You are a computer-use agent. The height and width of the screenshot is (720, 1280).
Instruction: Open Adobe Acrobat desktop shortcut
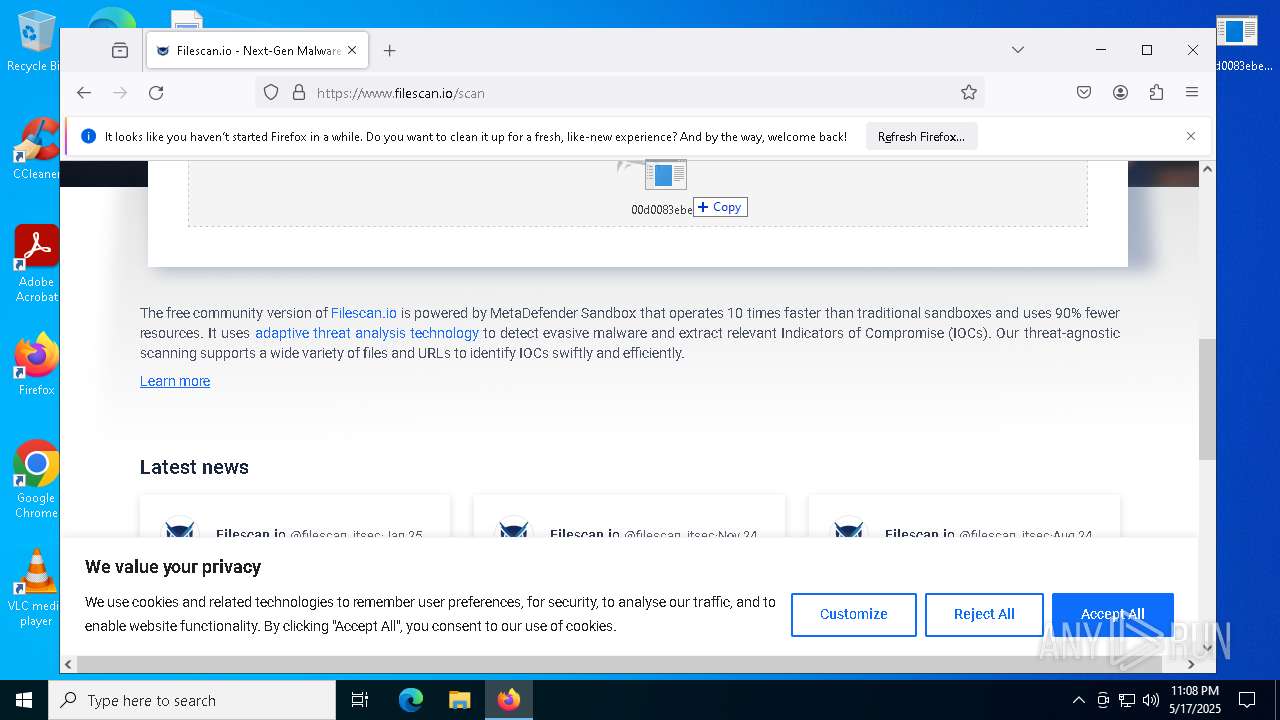click(36, 263)
